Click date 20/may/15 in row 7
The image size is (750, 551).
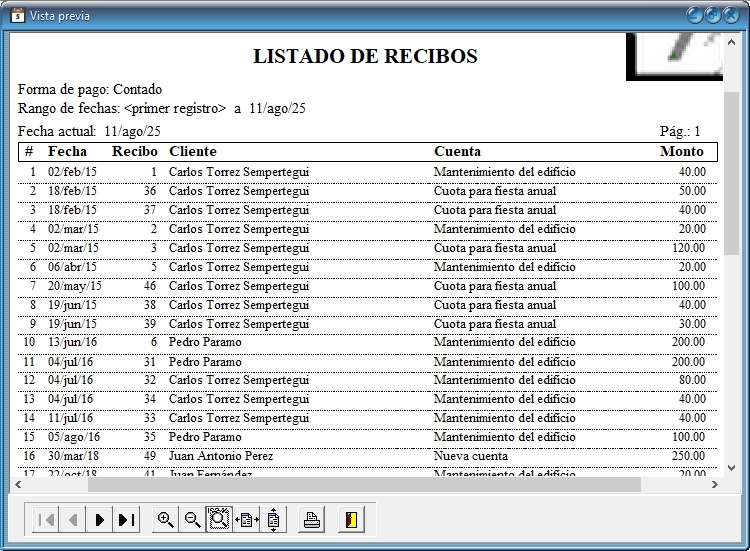coord(75,286)
